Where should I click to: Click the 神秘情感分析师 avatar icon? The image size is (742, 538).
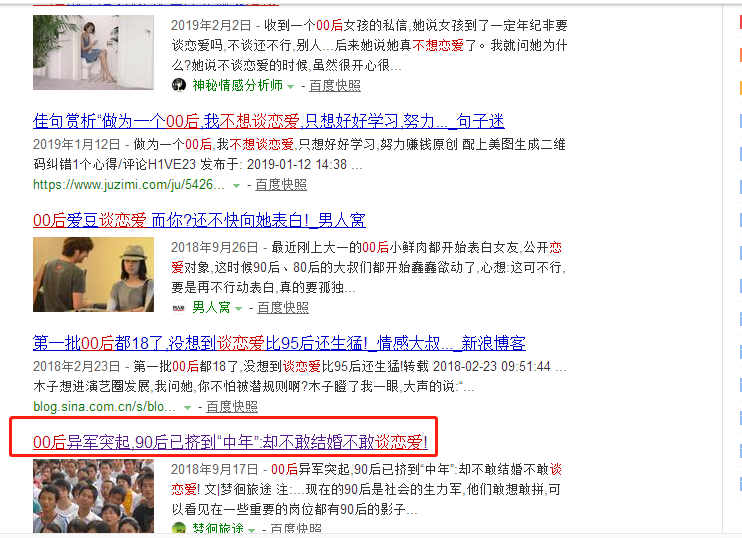point(179,85)
